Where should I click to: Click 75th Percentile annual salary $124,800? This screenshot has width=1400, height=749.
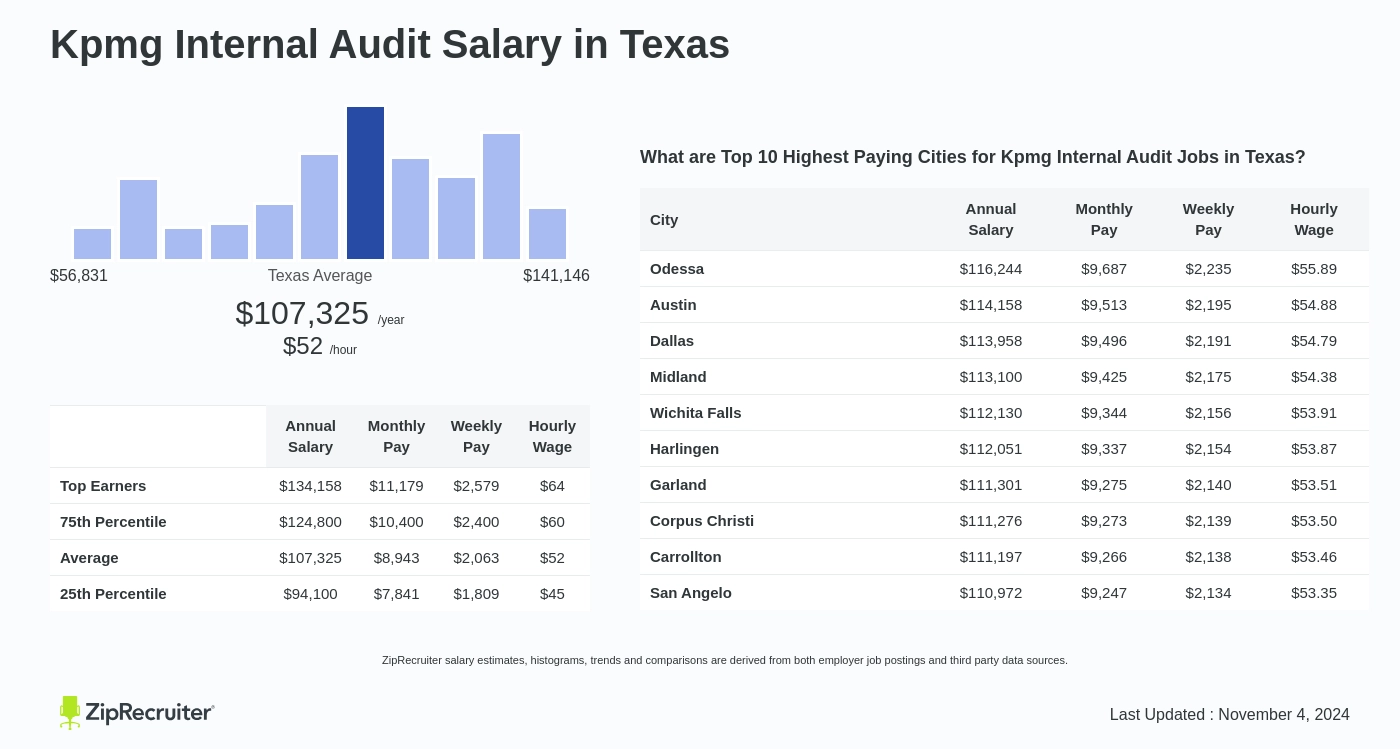(310, 522)
